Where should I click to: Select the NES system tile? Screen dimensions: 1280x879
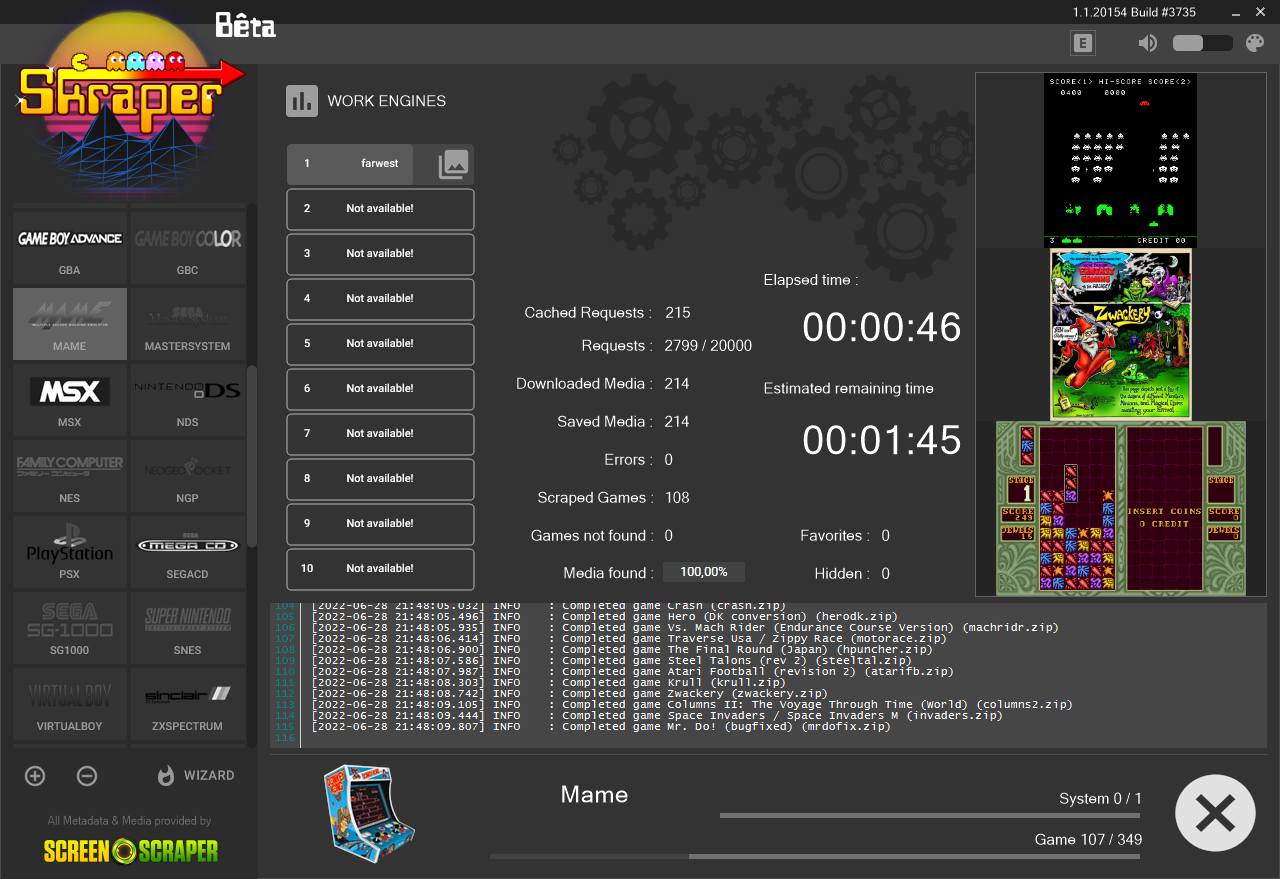click(70, 475)
